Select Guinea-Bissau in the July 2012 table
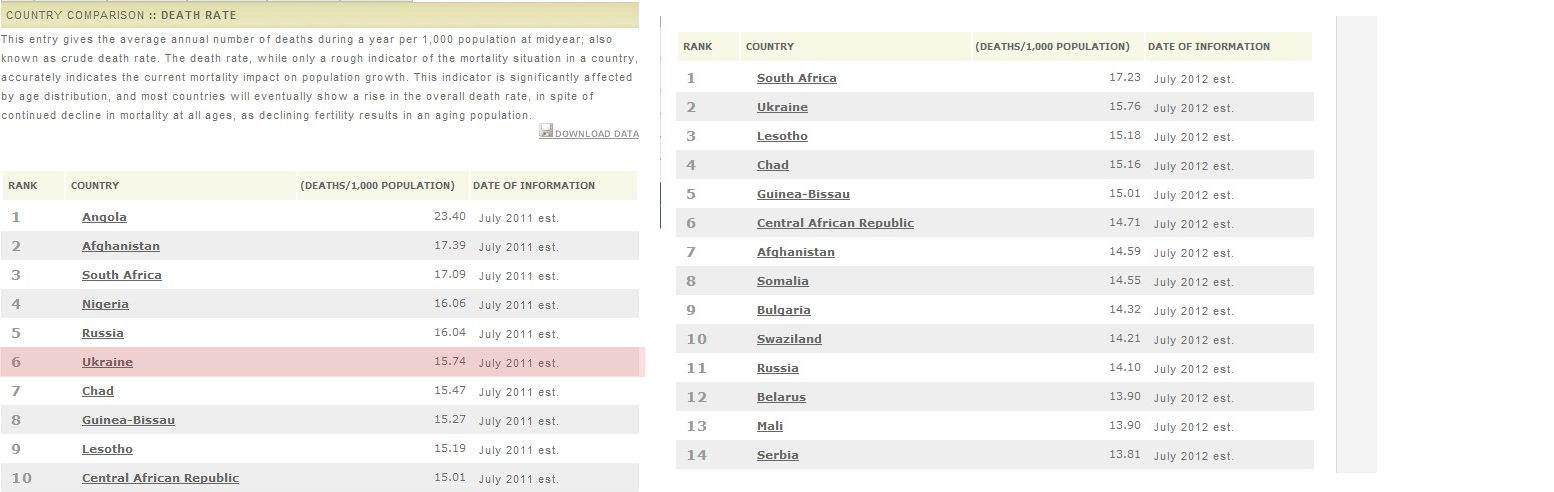Image resolution: width=1554 pixels, height=492 pixels. click(x=803, y=194)
